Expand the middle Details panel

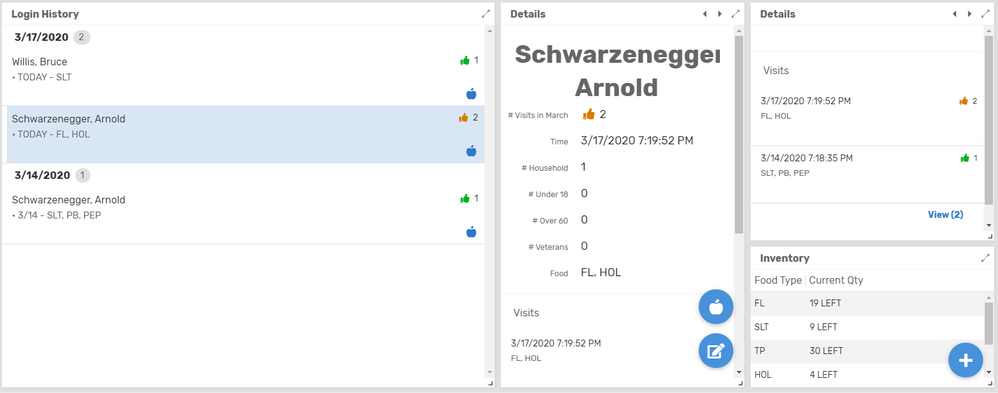click(736, 13)
